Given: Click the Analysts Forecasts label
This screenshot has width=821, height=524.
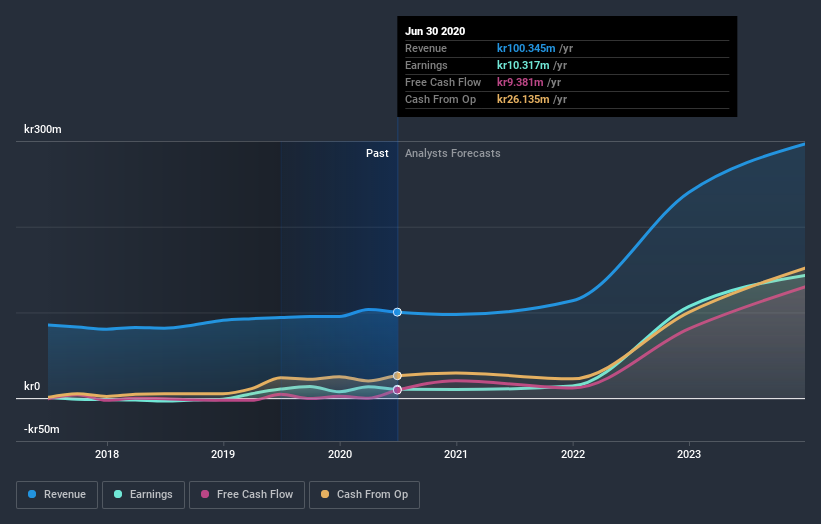Looking at the screenshot, I should pos(452,153).
